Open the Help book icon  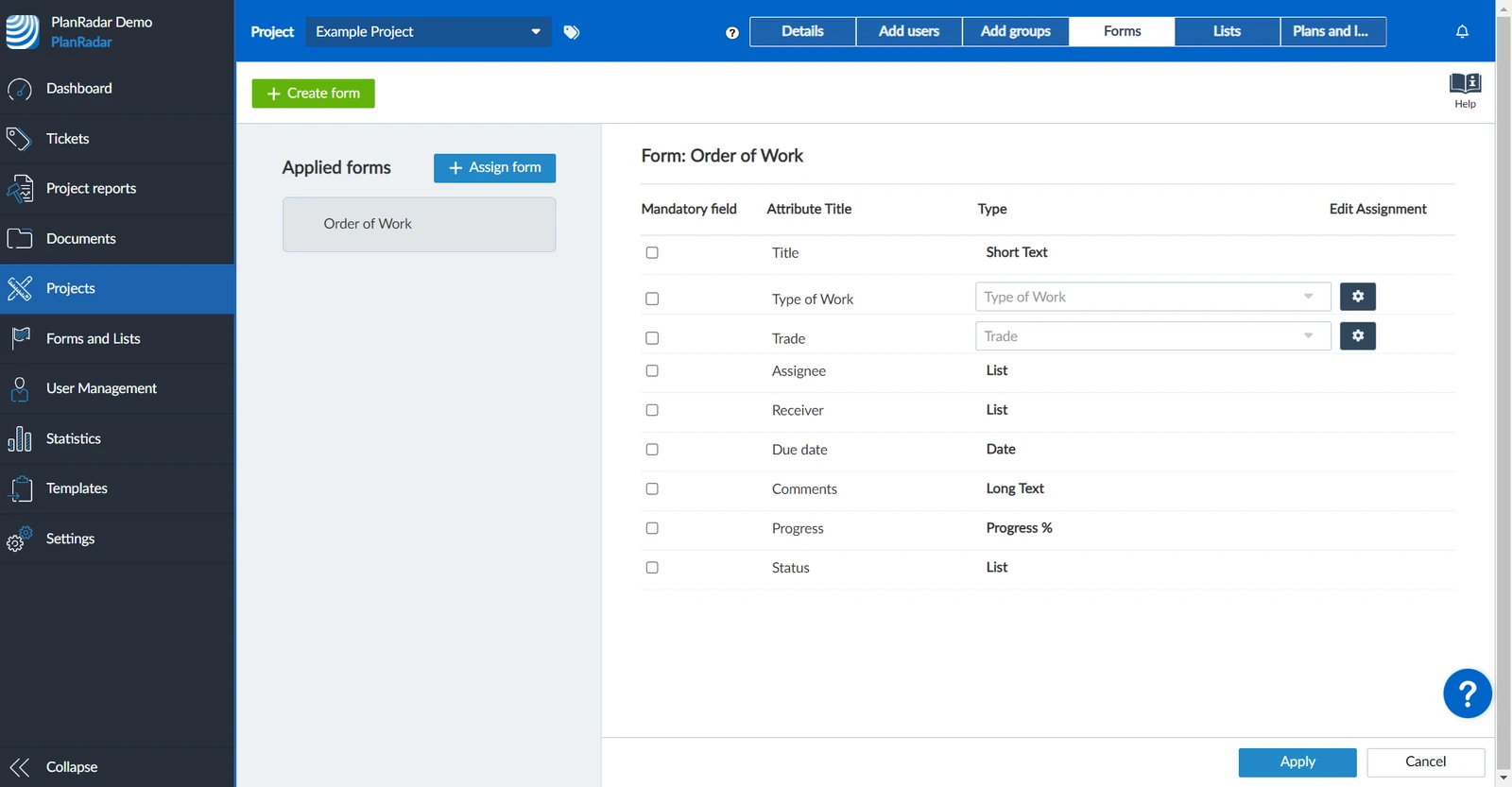[1465, 83]
